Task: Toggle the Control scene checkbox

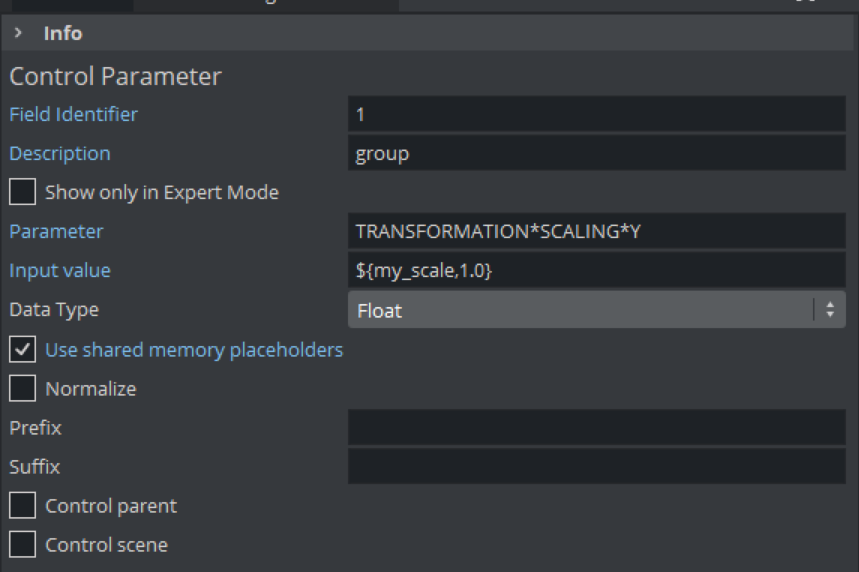Action: (x=22, y=545)
